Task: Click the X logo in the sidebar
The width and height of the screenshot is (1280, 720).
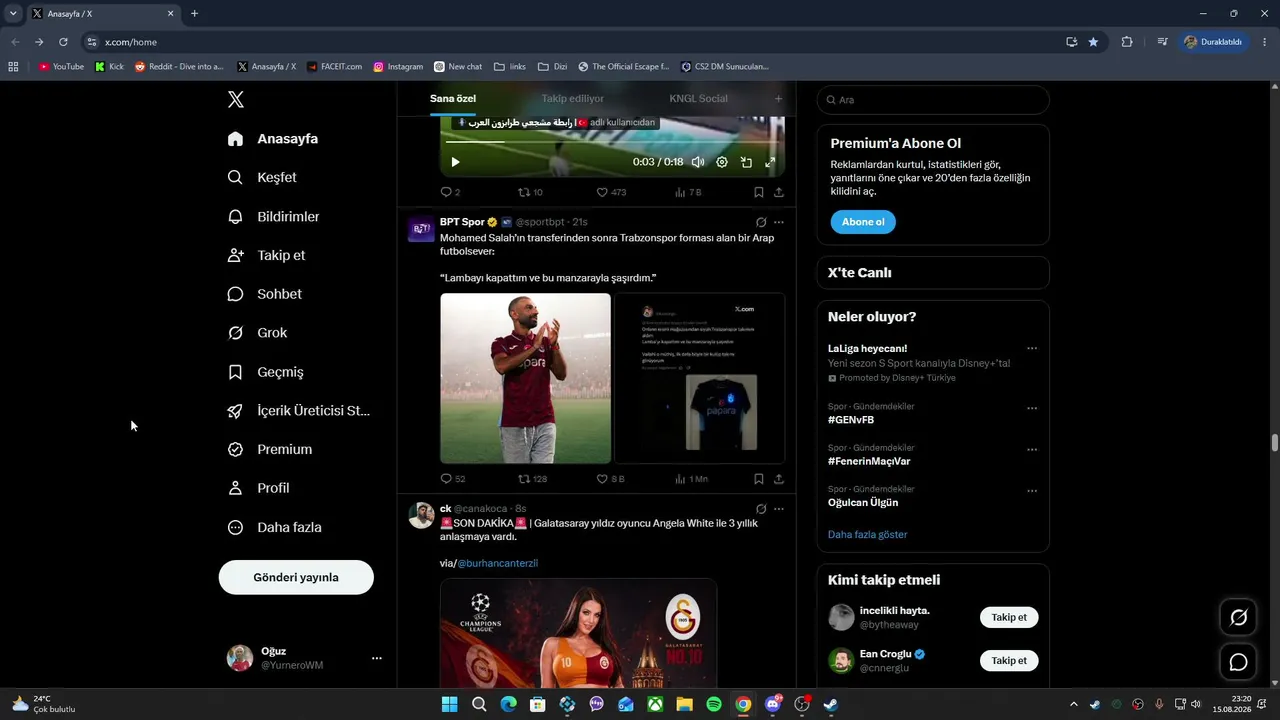Action: click(x=235, y=99)
